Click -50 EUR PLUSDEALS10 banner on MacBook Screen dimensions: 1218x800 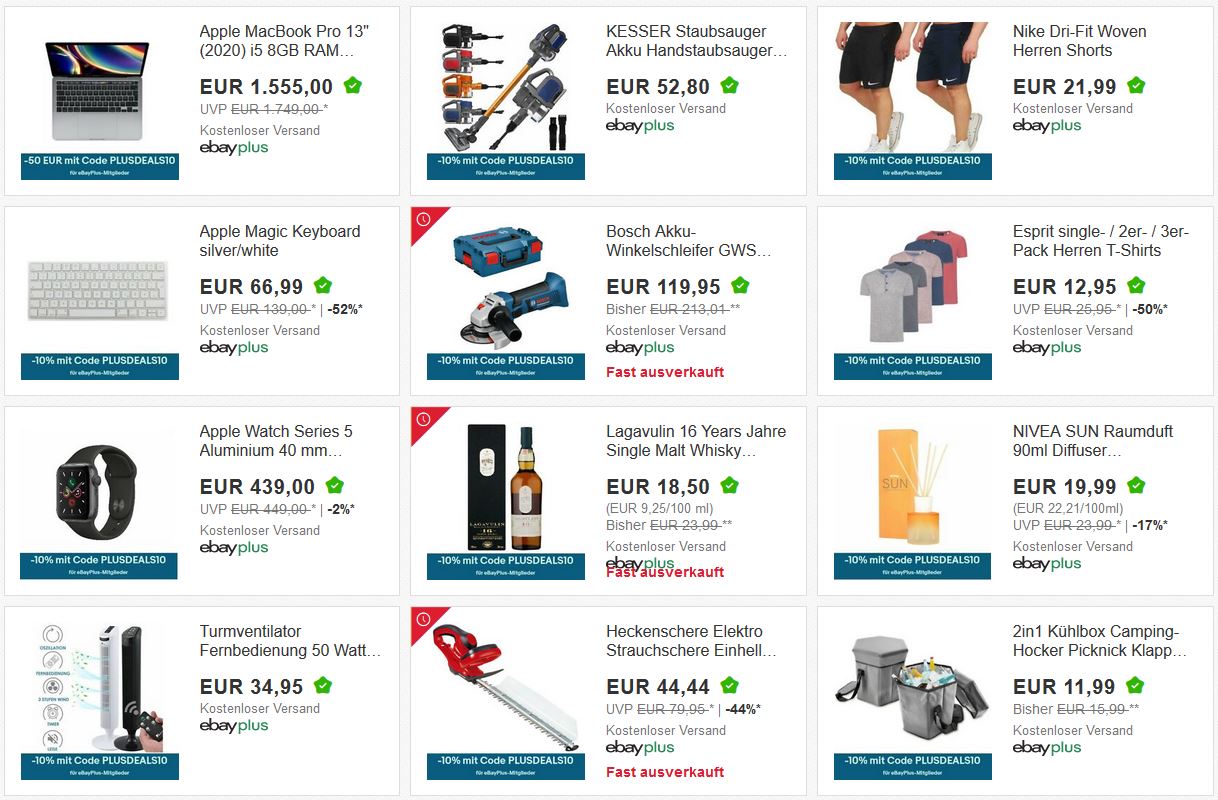click(99, 166)
